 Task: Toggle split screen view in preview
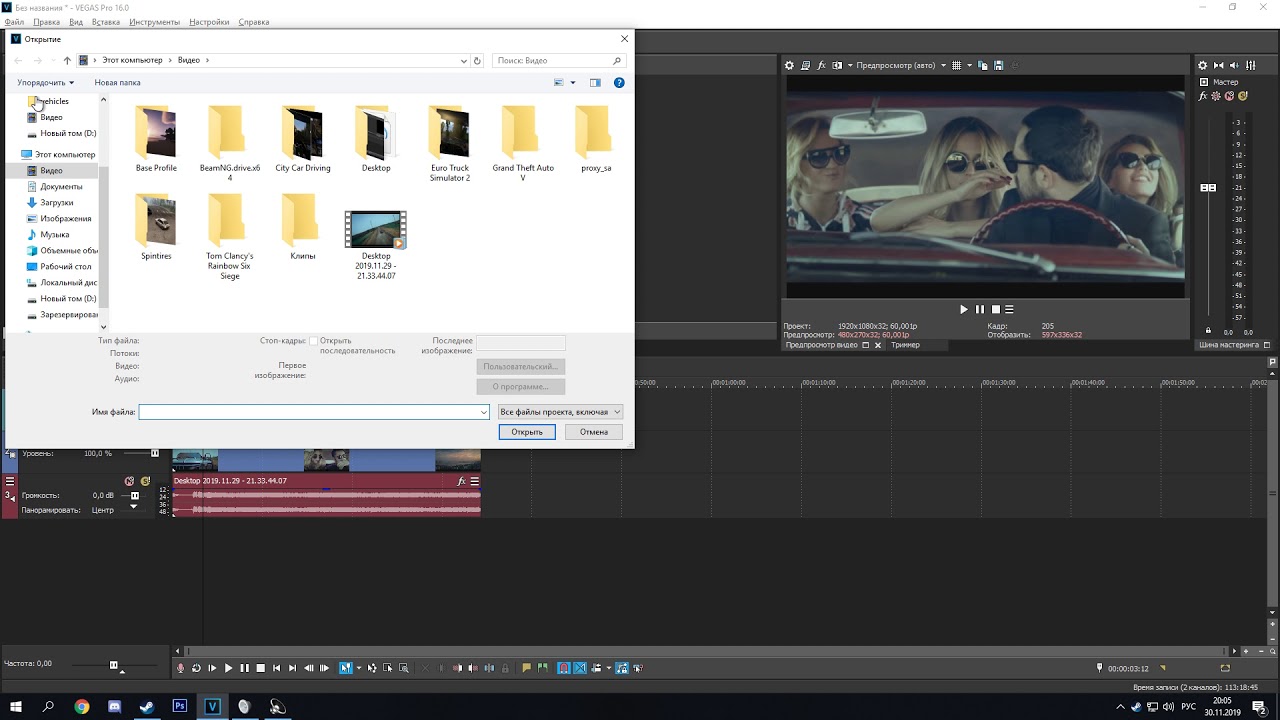point(837,65)
